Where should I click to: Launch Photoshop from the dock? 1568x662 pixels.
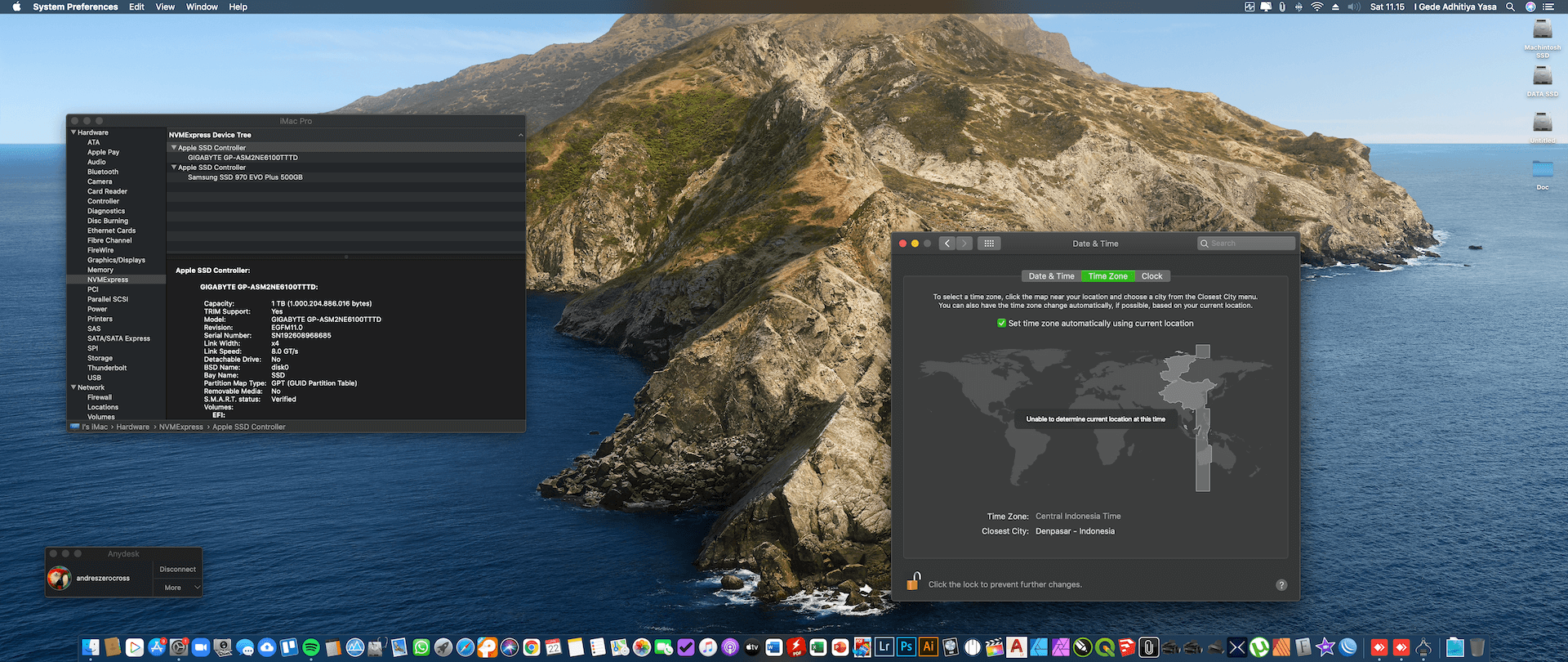pyautogui.click(x=906, y=646)
